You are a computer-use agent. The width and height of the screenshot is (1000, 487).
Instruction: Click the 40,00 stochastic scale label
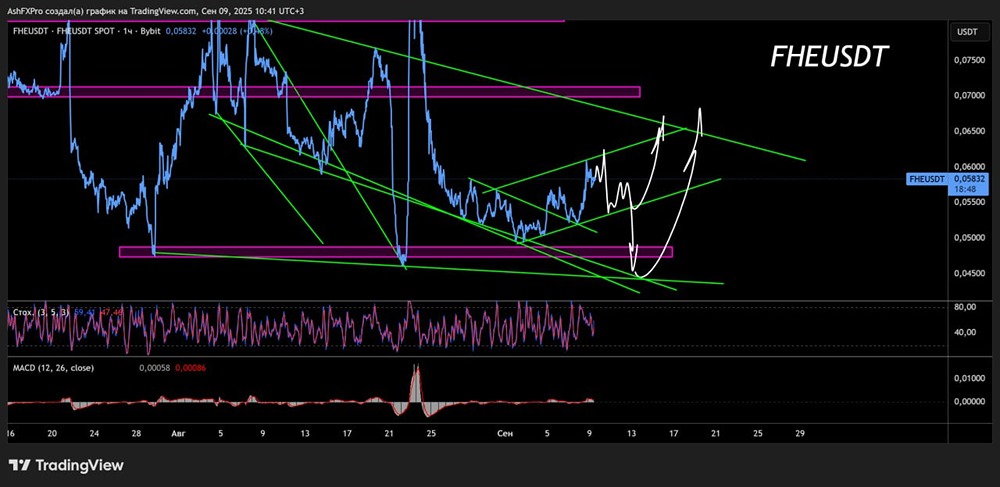coord(967,332)
